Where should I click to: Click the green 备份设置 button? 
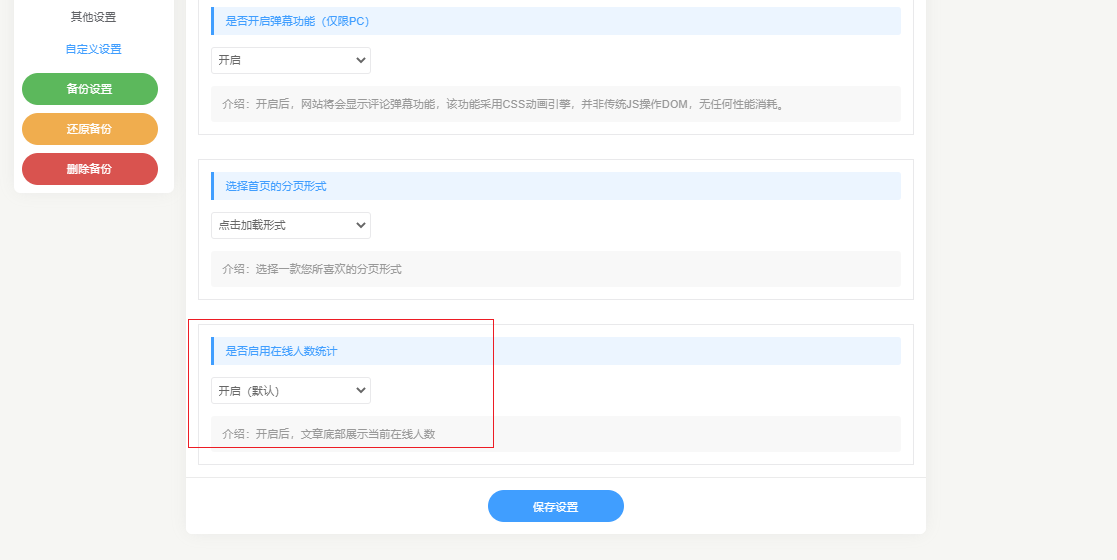click(x=90, y=89)
